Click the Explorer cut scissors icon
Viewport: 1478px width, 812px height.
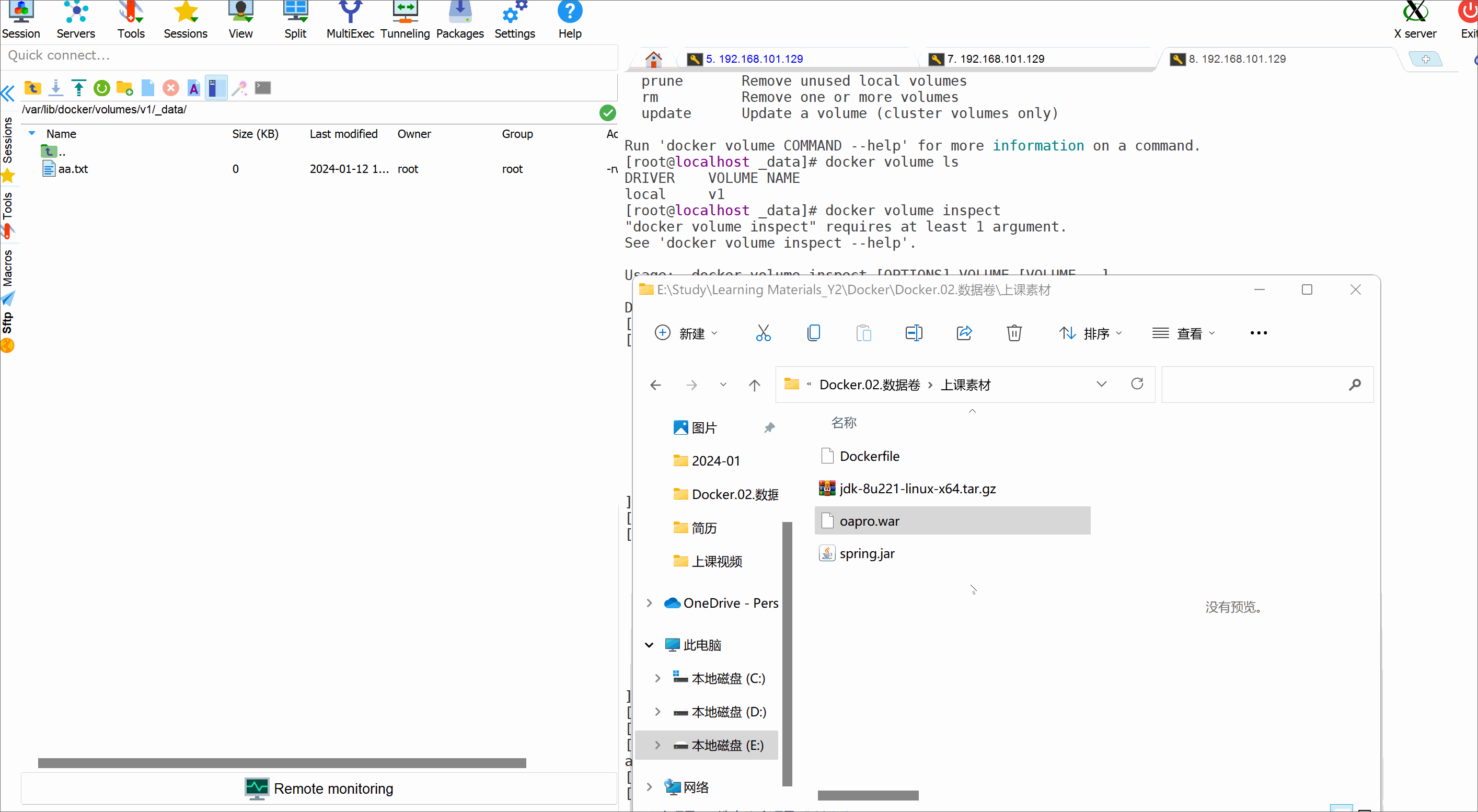[763, 333]
